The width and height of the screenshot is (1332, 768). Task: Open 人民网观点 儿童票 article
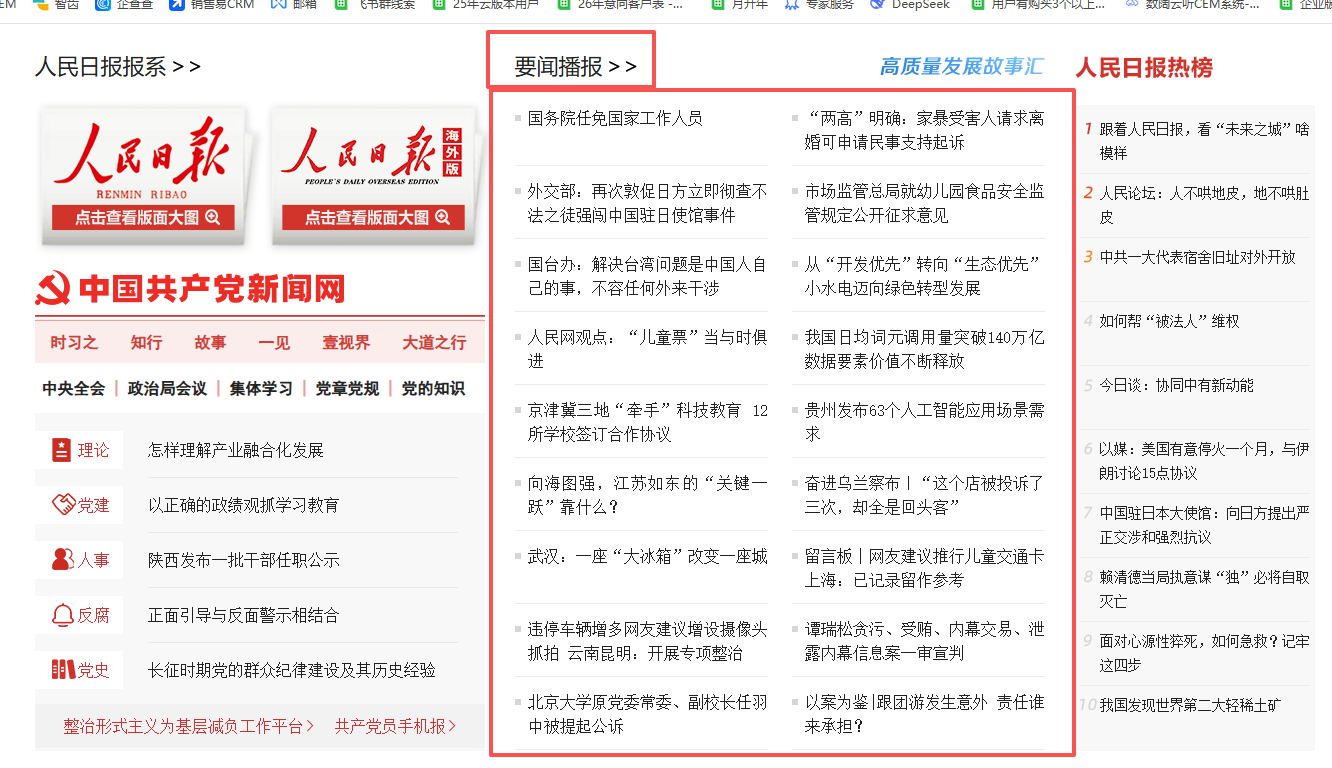pyautogui.click(x=647, y=349)
